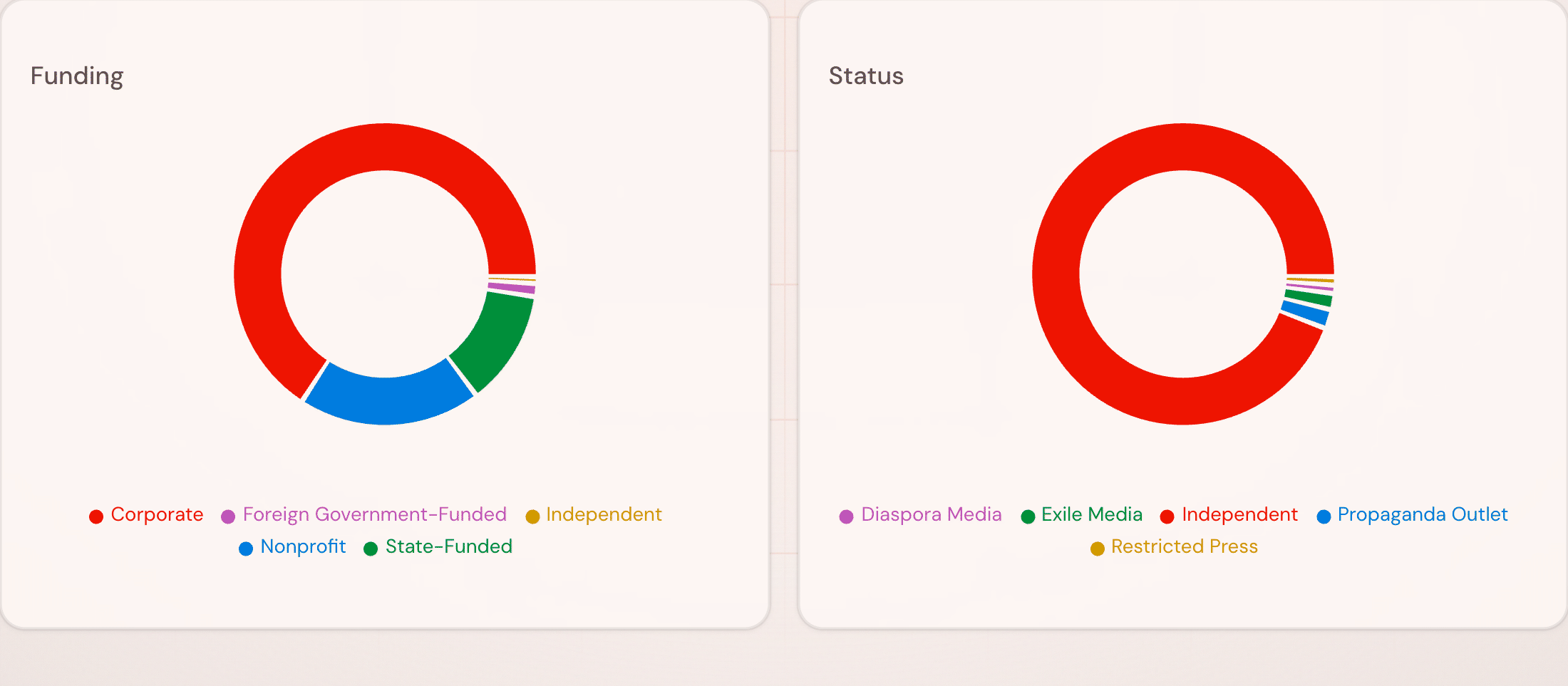This screenshot has height=686, width=1568.
Task: Select Exile Media label in Status legend
Action: [1092, 514]
